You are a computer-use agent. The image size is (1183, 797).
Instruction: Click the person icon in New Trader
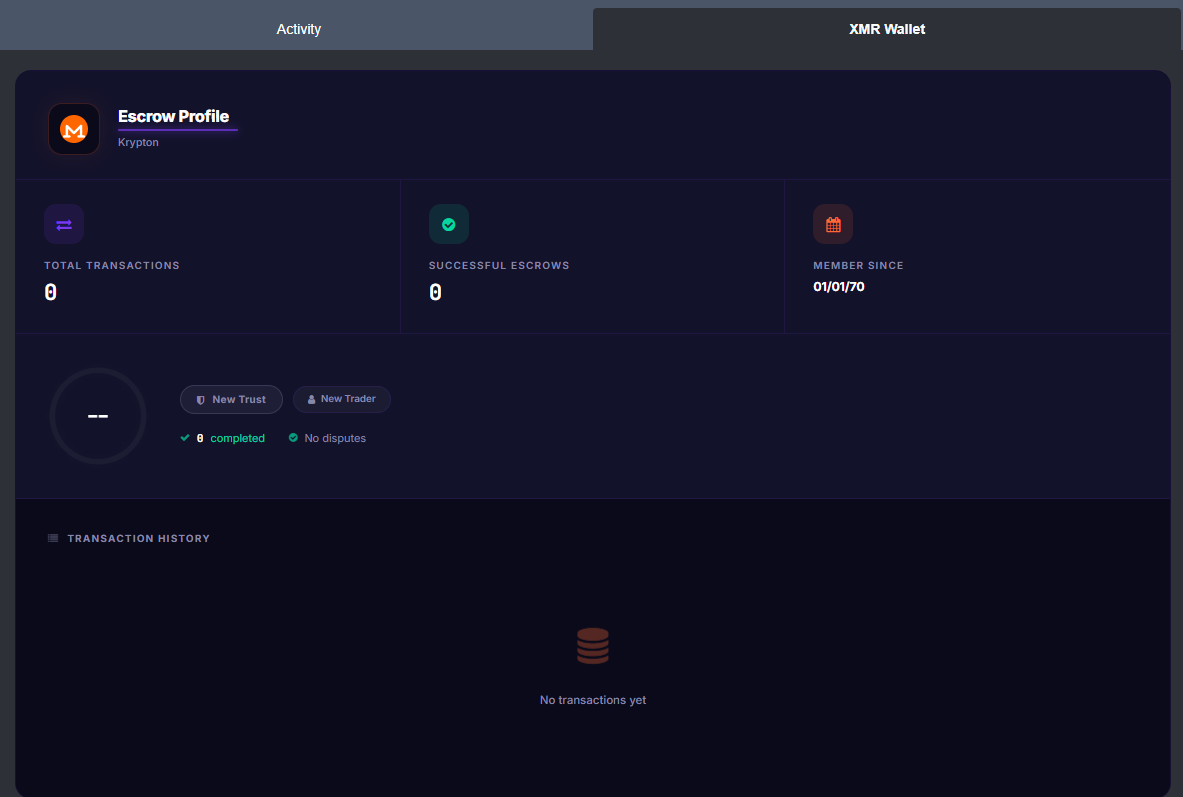(312, 399)
